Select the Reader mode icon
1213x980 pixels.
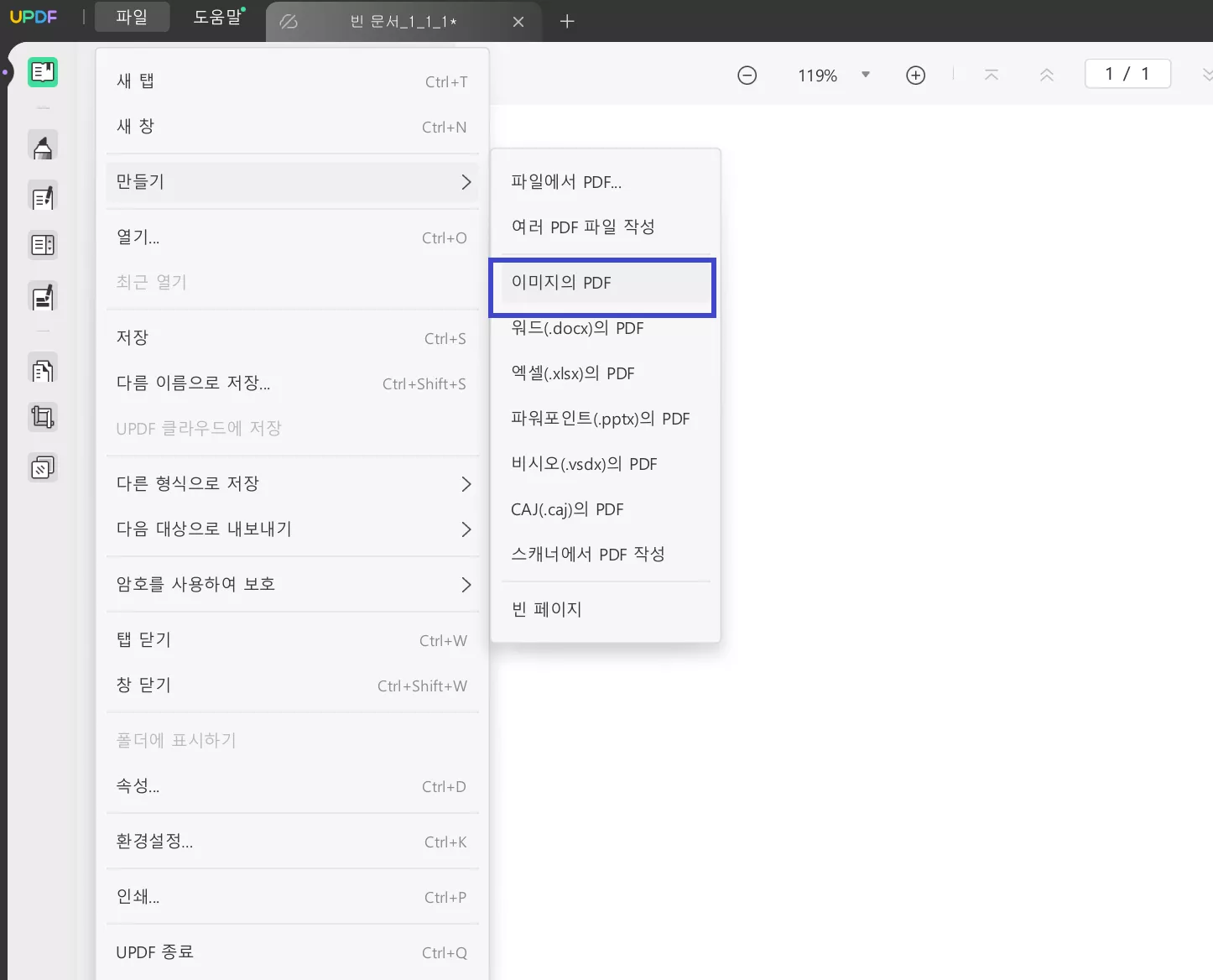[x=42, y=72]
